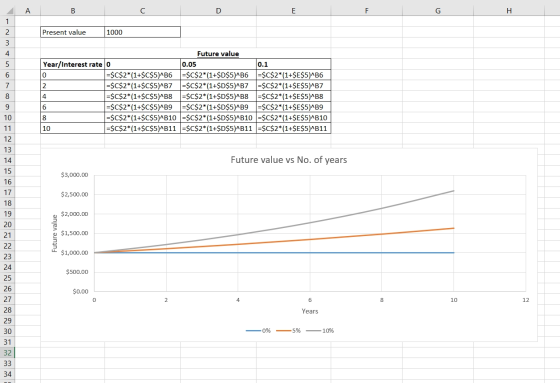The height and width of the screenshot is (383, 560).
Task: Select row 12 header
Action: (7, 139)
